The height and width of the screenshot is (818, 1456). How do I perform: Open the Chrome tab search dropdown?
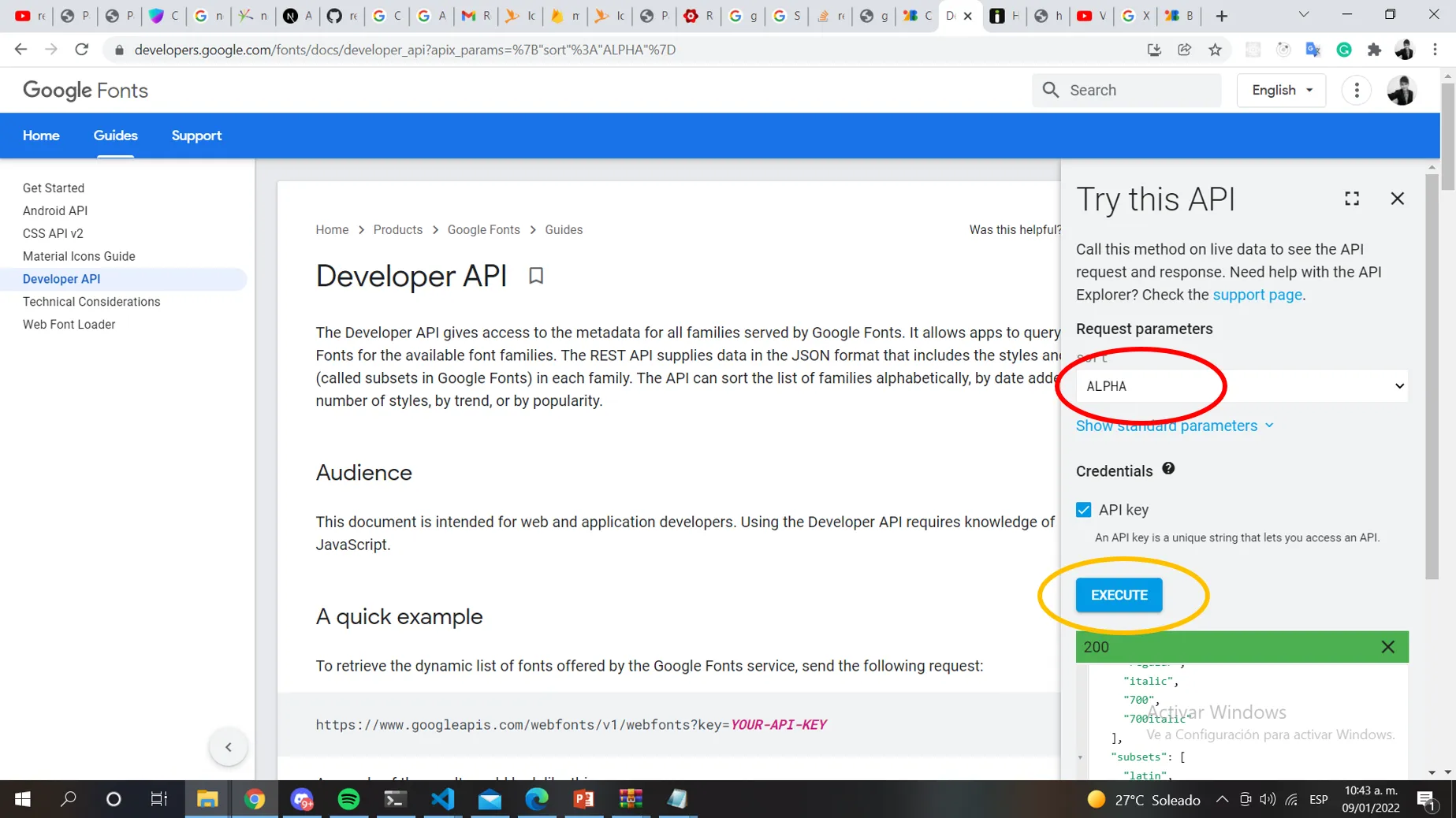click(1304, 15)
